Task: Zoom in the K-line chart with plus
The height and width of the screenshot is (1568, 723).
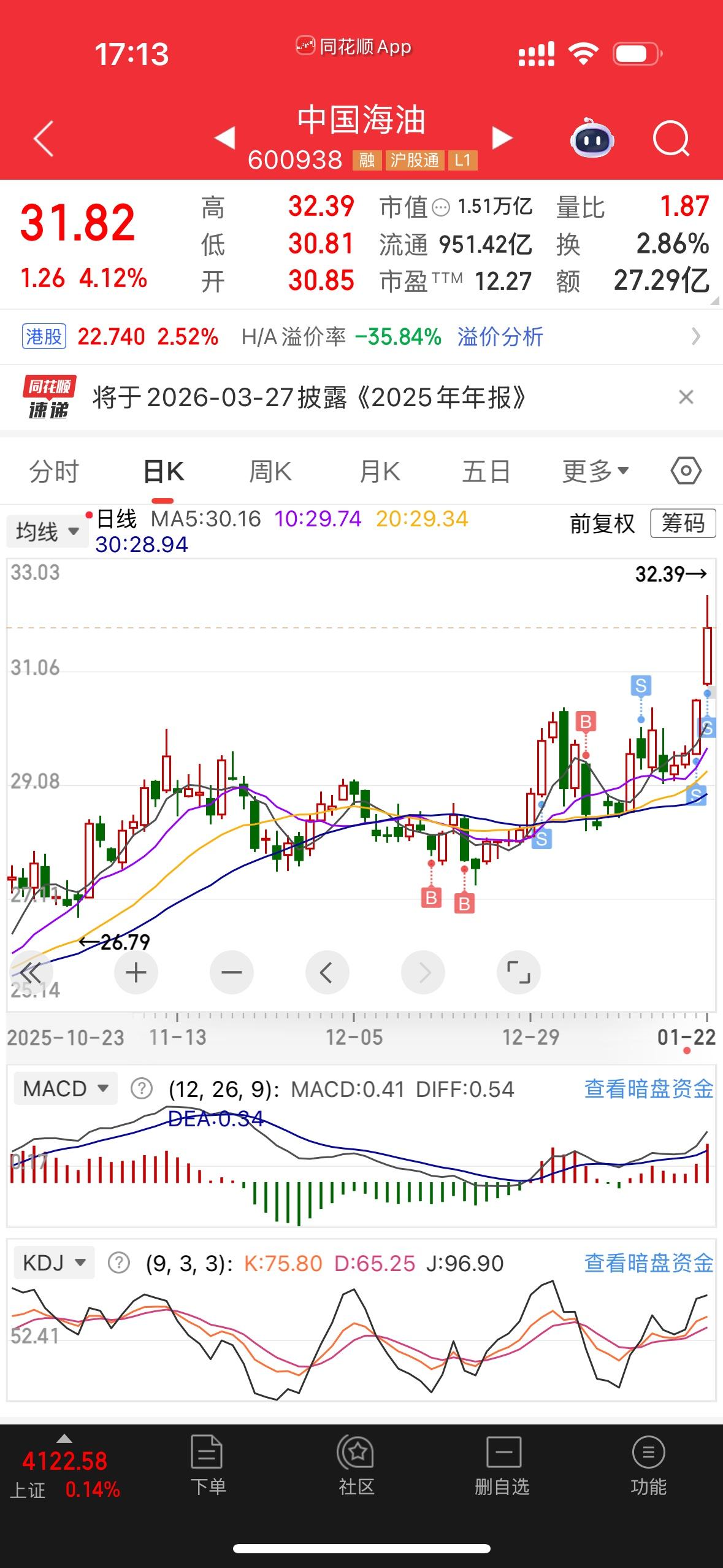Action: tap(136, 972)
